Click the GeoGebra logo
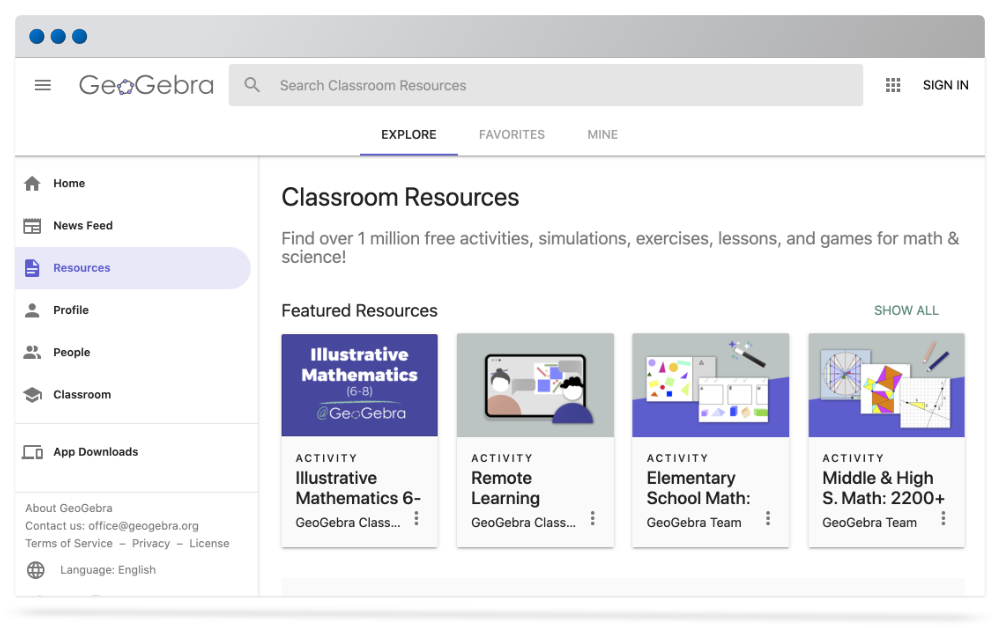 point(146,85)
